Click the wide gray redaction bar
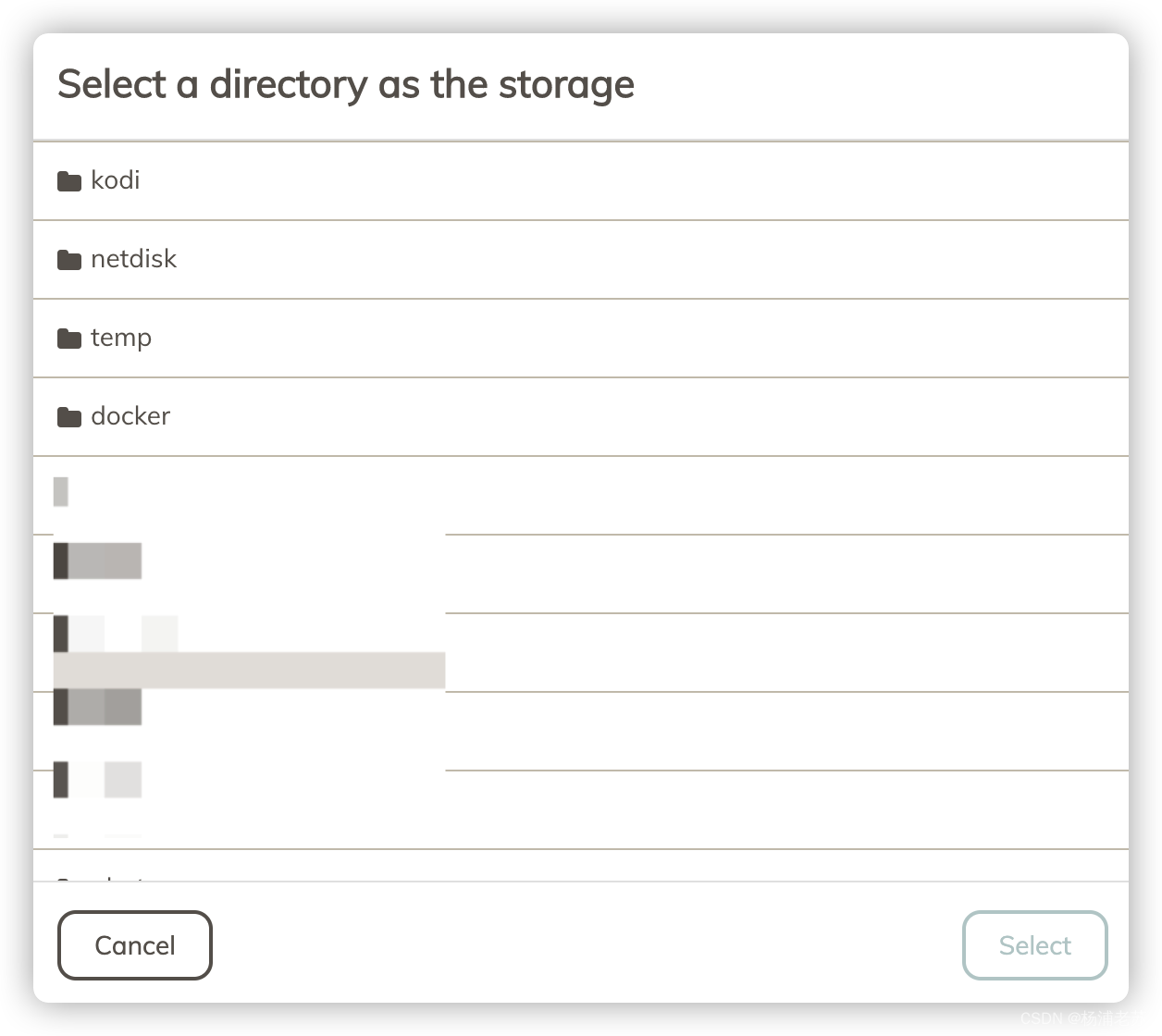 tap(250, 671)
